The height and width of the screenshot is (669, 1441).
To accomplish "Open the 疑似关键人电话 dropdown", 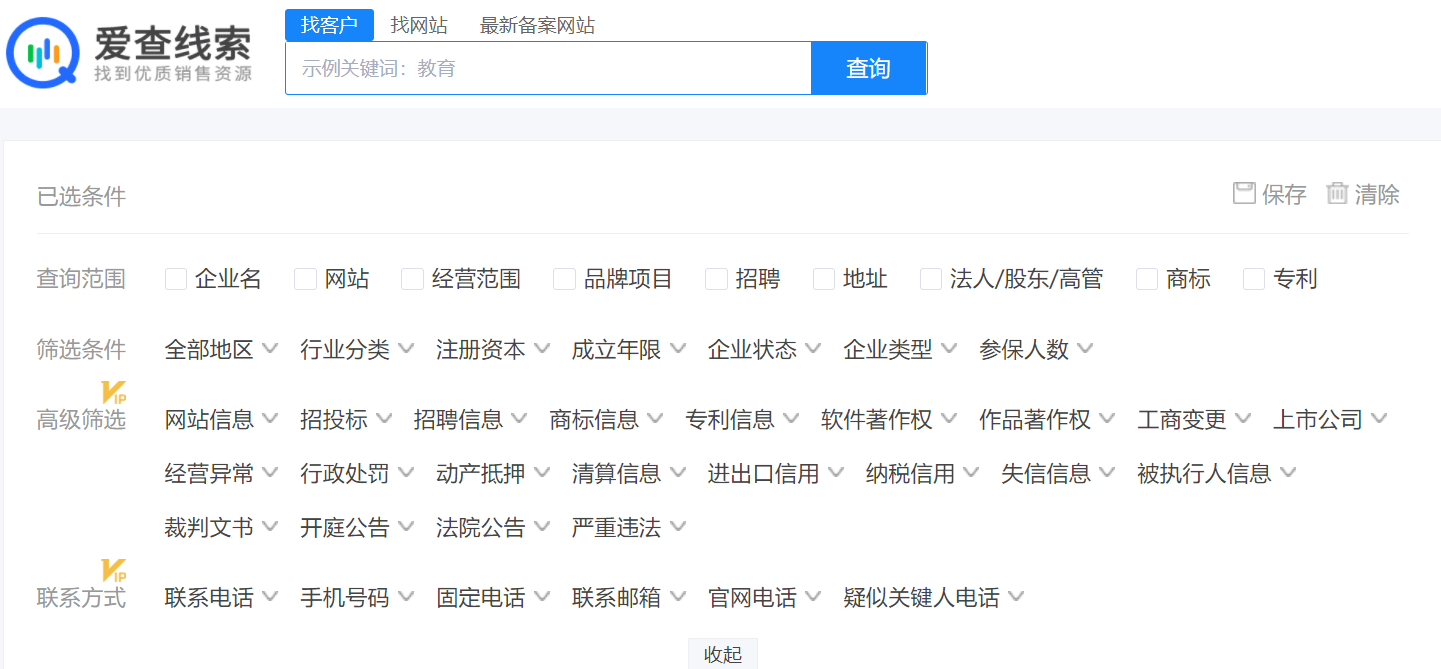I will (935, 598).
